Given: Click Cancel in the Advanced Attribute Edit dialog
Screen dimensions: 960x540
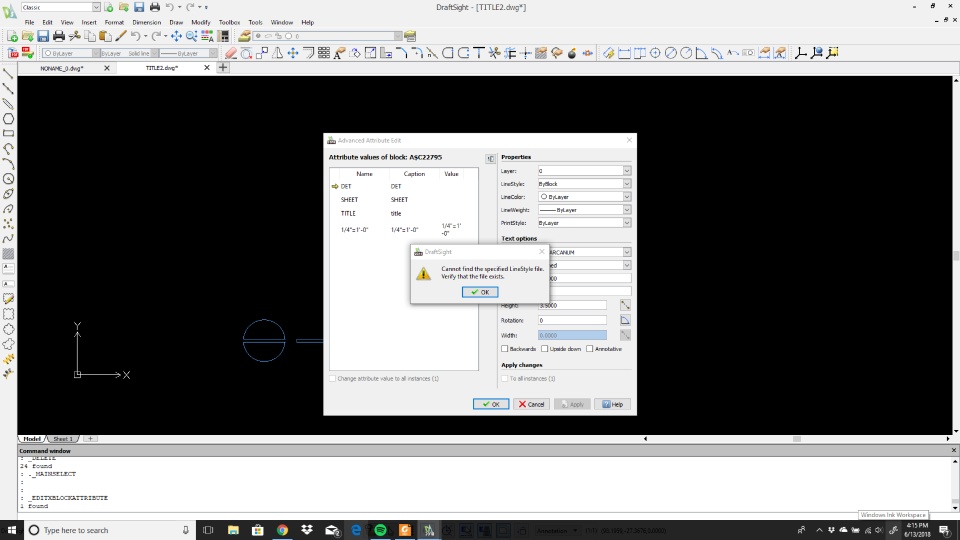Looking at the screenshot, I should click(x=531, y=404).
